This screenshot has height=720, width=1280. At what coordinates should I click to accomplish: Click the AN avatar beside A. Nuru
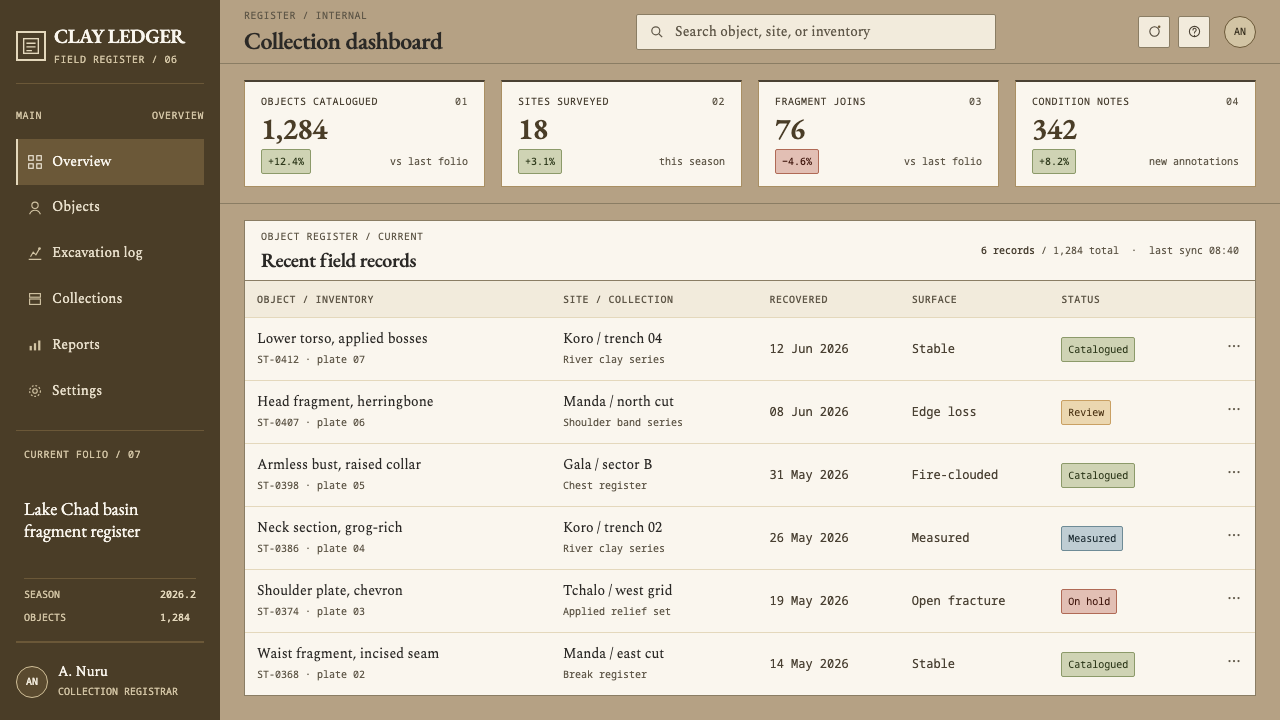(32, 682)
